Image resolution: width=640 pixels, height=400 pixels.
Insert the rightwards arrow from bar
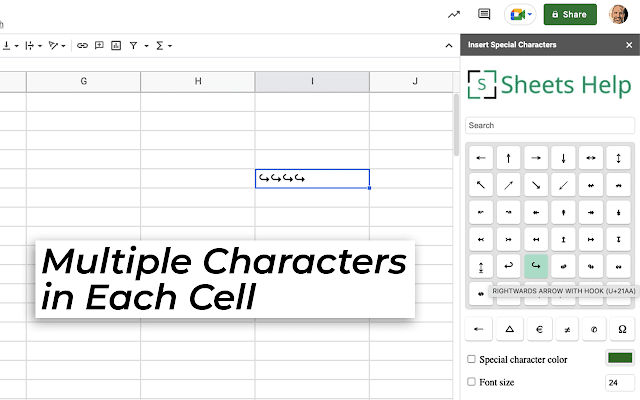point(591,240)
